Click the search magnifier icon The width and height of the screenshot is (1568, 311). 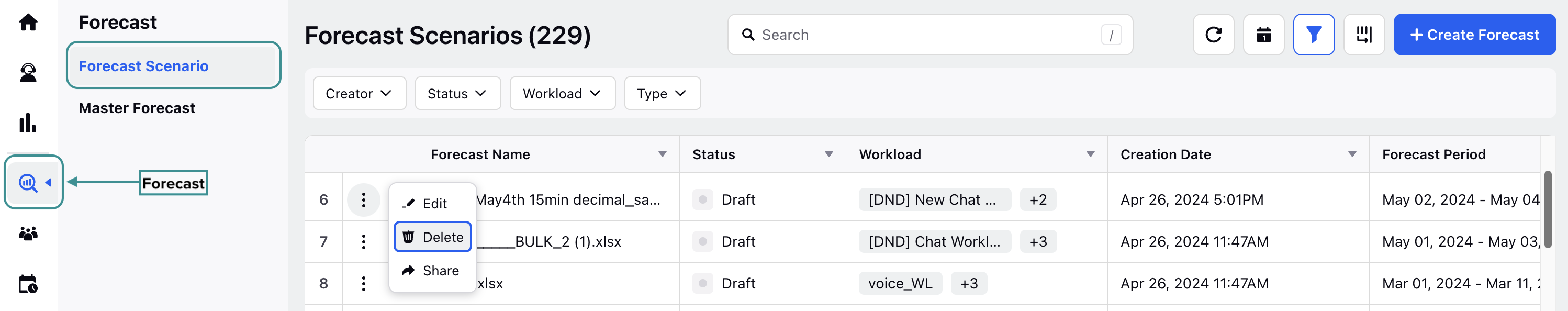(x=748, y=35)
